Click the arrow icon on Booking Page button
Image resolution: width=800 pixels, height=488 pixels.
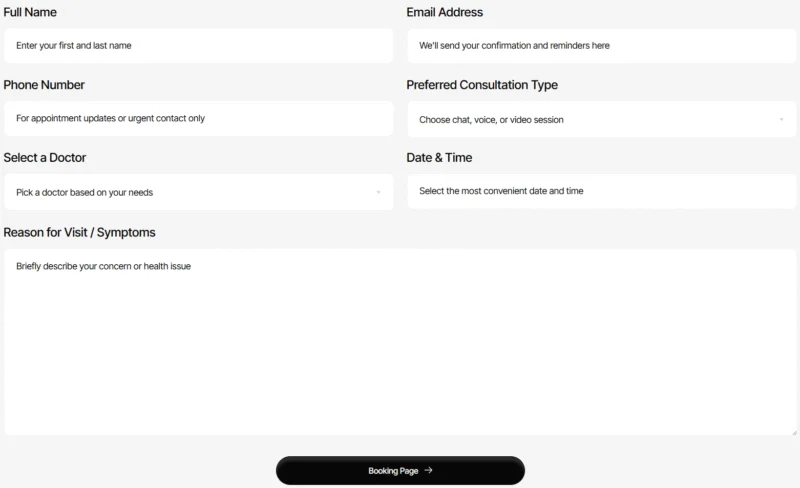[428, 470]
